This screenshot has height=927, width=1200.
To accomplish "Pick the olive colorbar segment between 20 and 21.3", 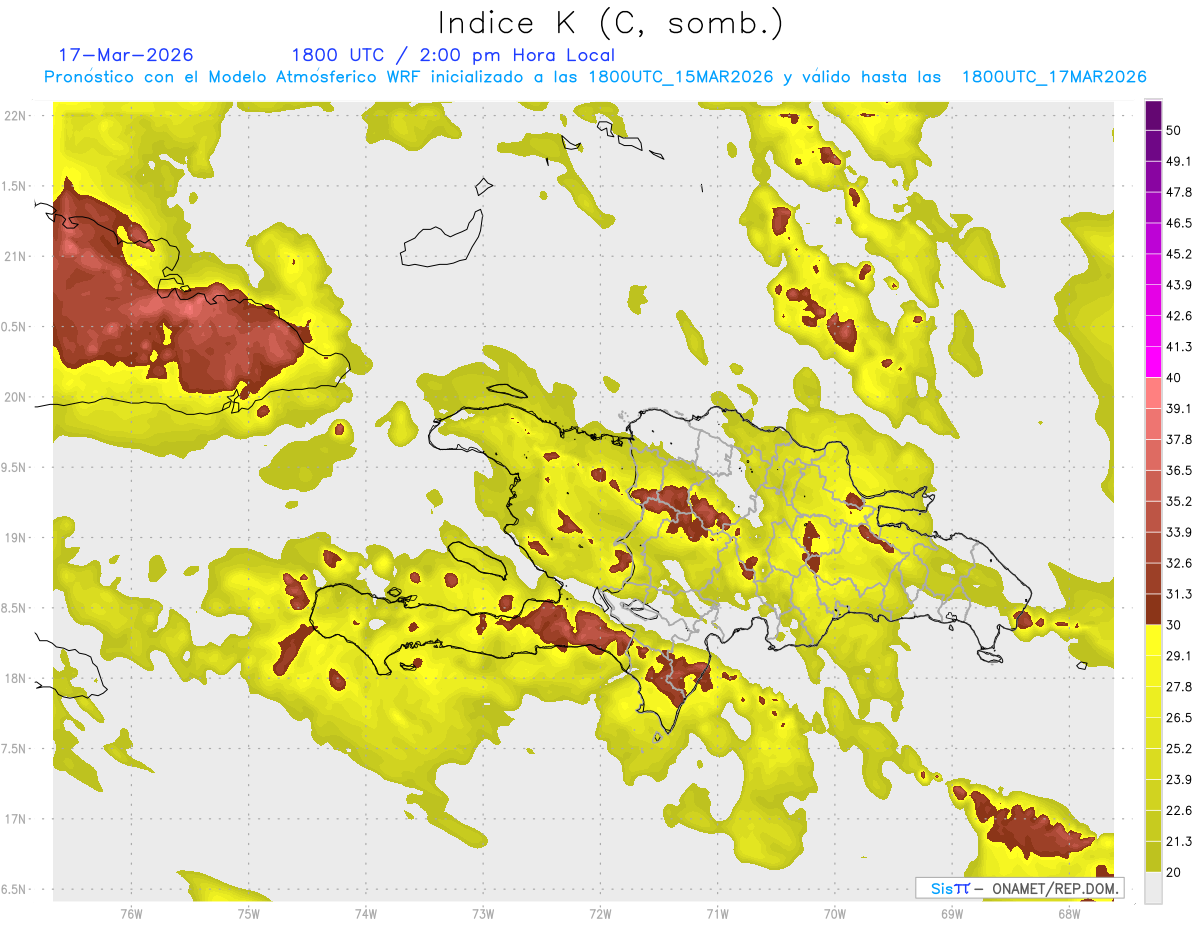I will [1153, 856].
